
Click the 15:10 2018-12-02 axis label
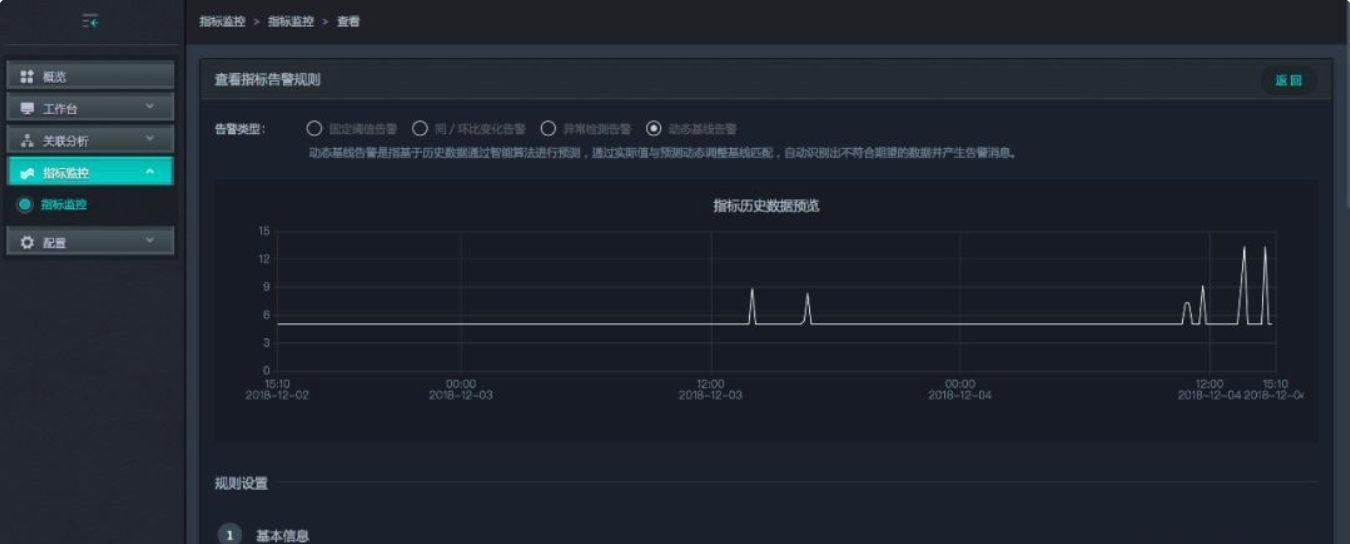(277, 389)
